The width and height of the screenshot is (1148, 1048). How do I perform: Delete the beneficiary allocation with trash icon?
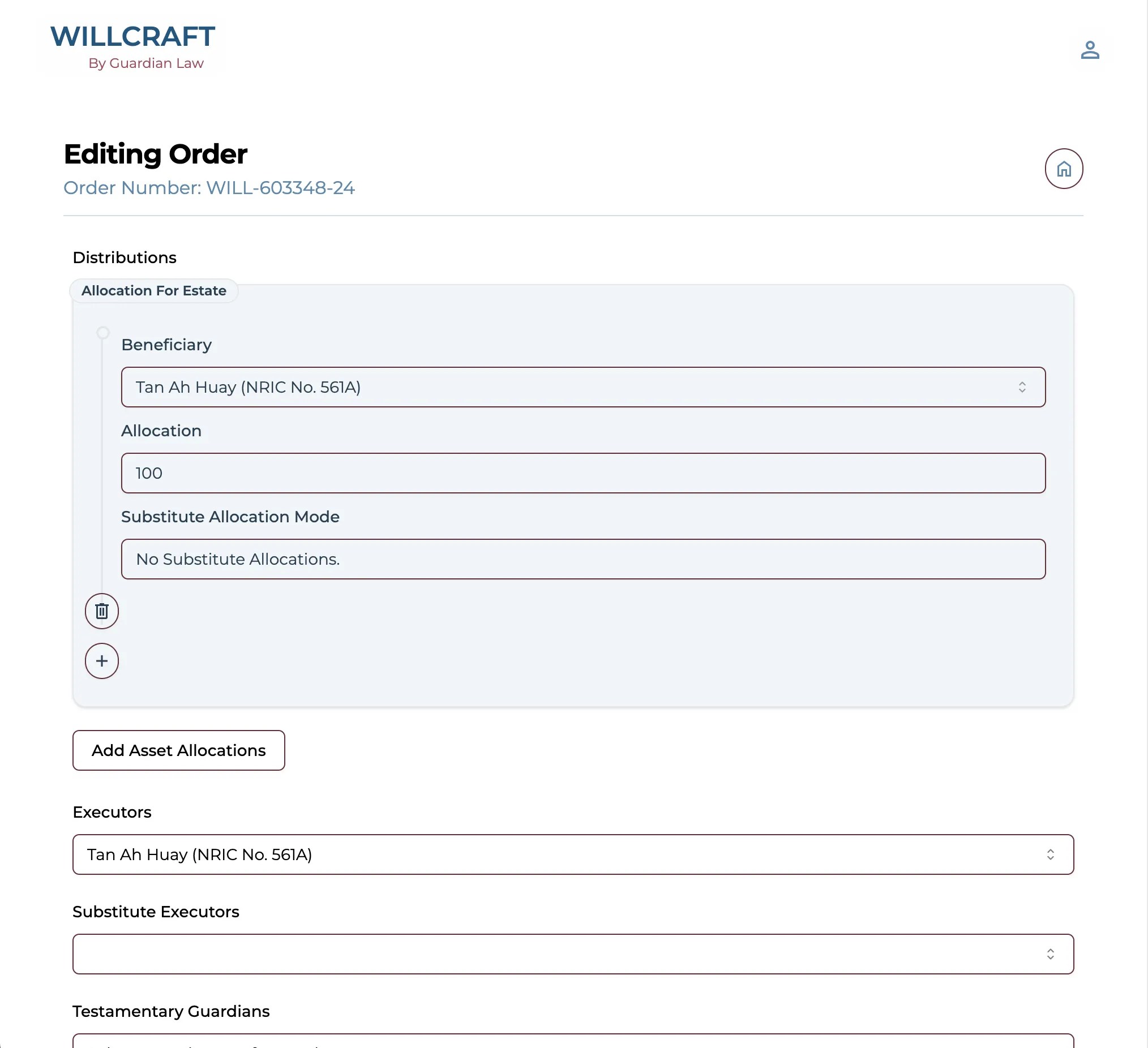[102, 611]
